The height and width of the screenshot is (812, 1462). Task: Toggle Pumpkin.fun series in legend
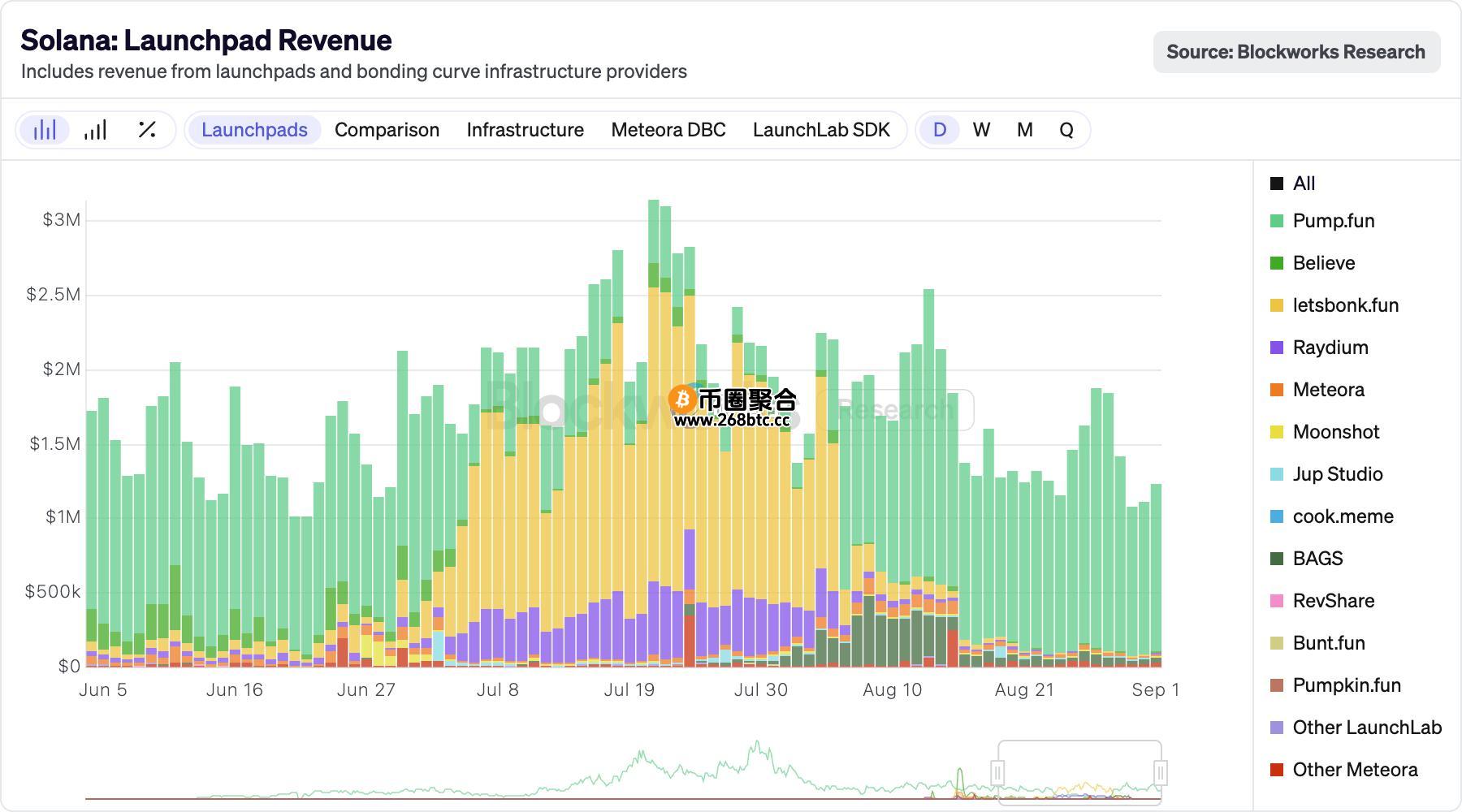(x=1336, y=685)
